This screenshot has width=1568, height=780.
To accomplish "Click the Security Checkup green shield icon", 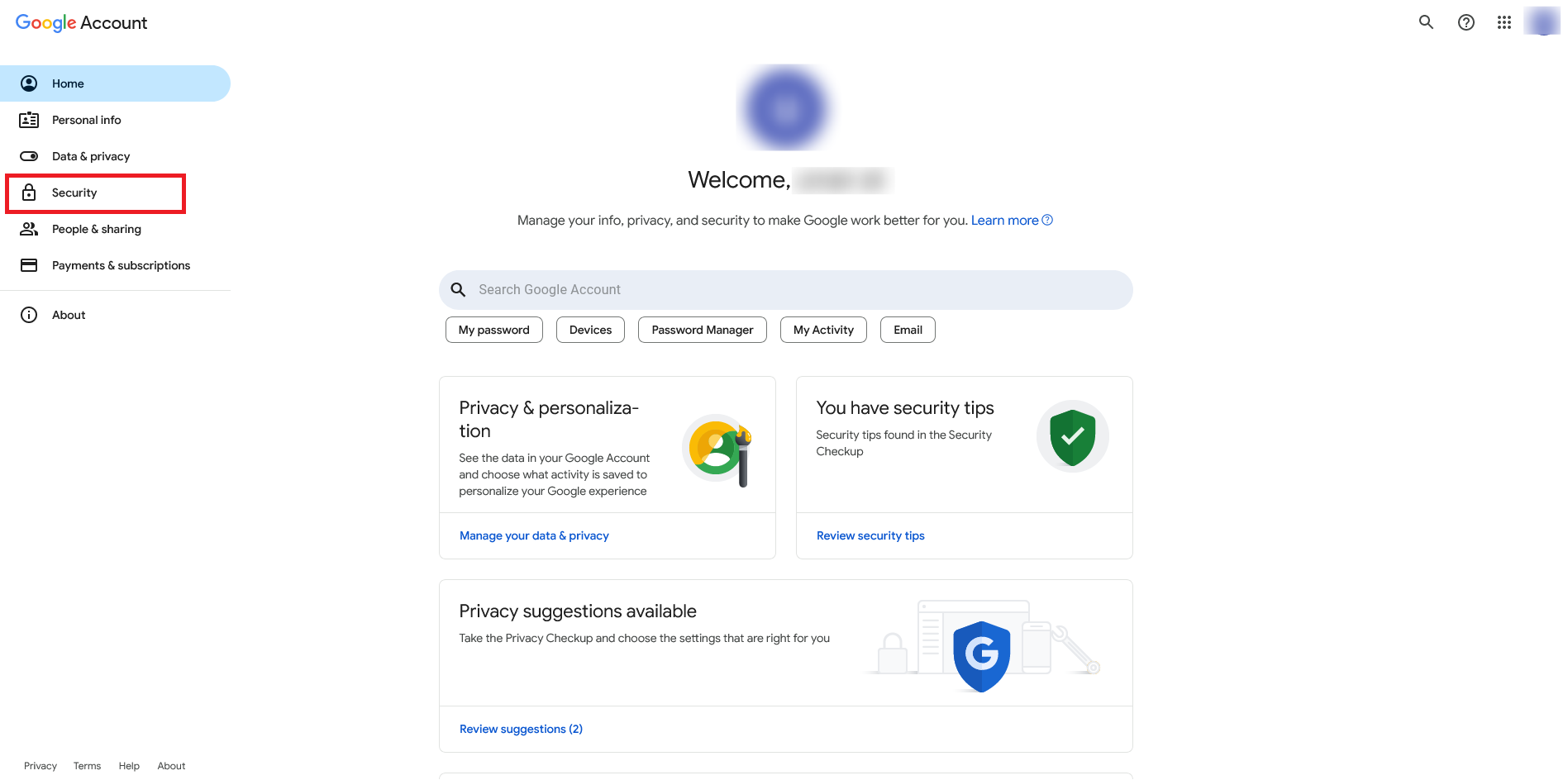I will coord(1072,436).
